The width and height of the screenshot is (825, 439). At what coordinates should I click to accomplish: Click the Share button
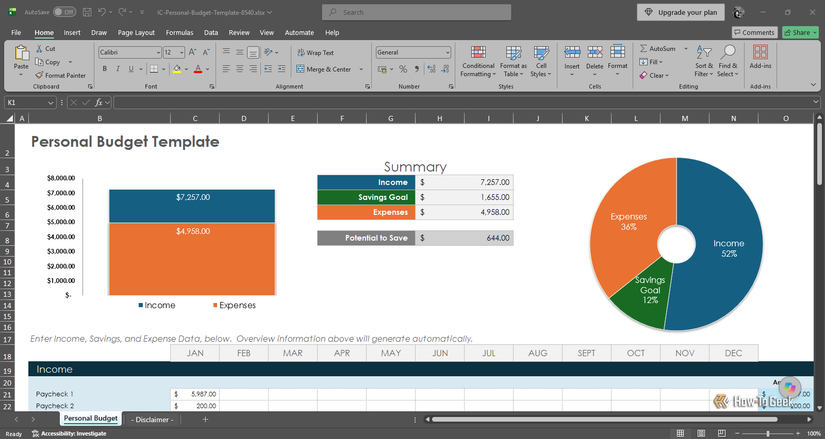pyautogui.click(x=800, y=32)
